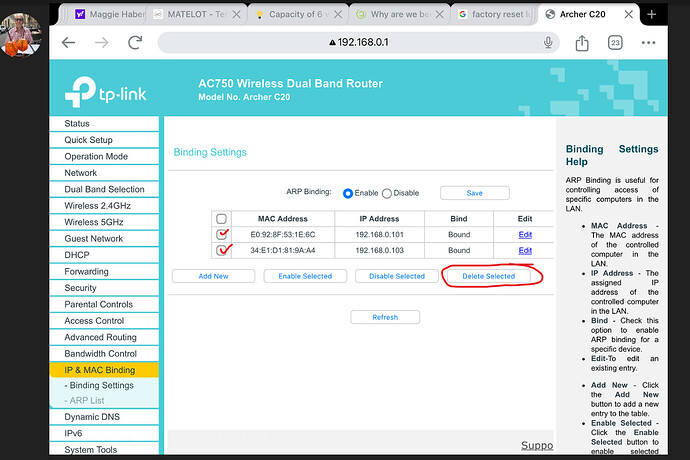This screenshot has width=690, height=460.
Task: Reload the router page
Action: [135, 43]
